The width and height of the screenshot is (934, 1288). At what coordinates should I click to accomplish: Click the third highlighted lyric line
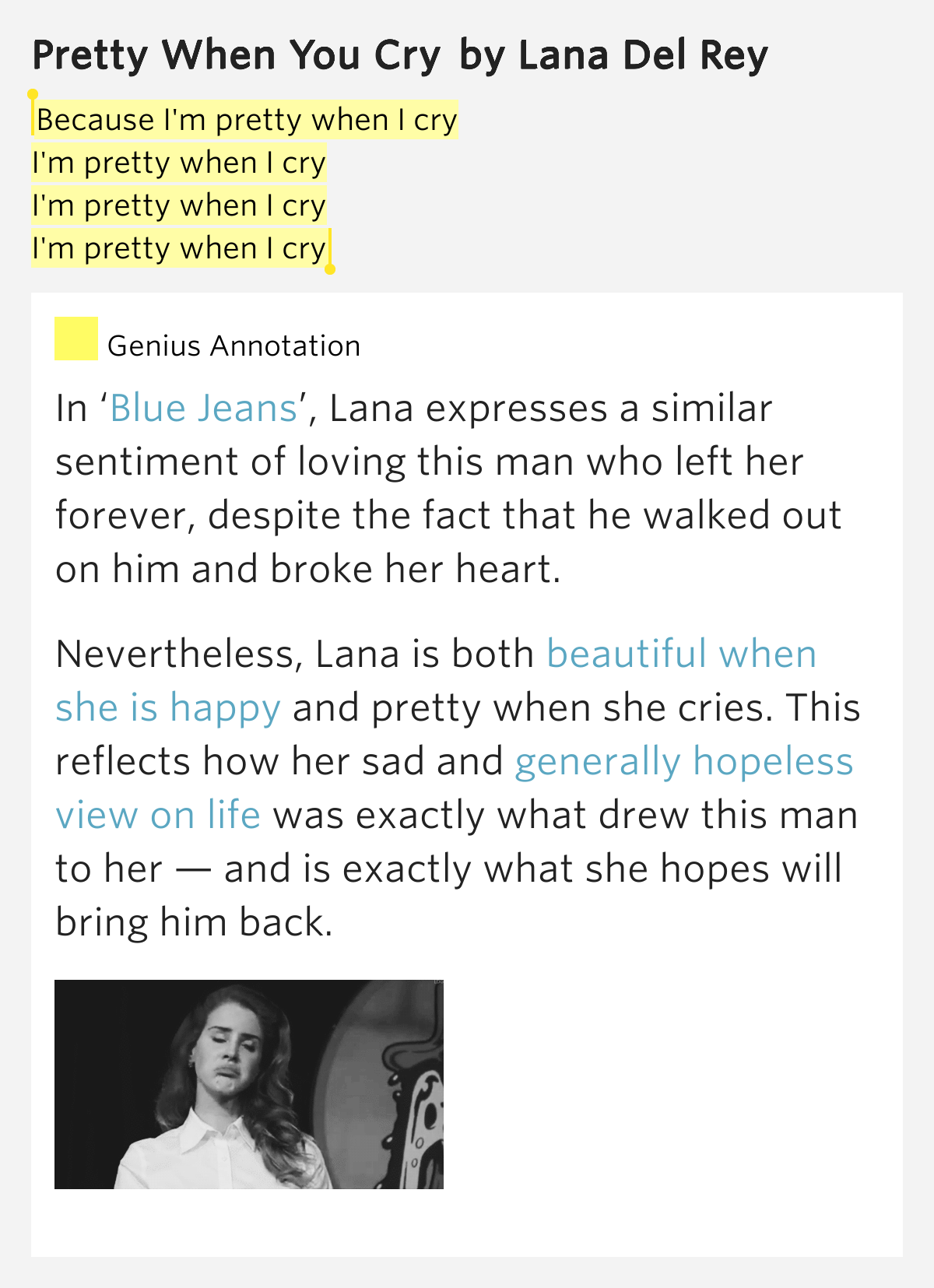178,205
